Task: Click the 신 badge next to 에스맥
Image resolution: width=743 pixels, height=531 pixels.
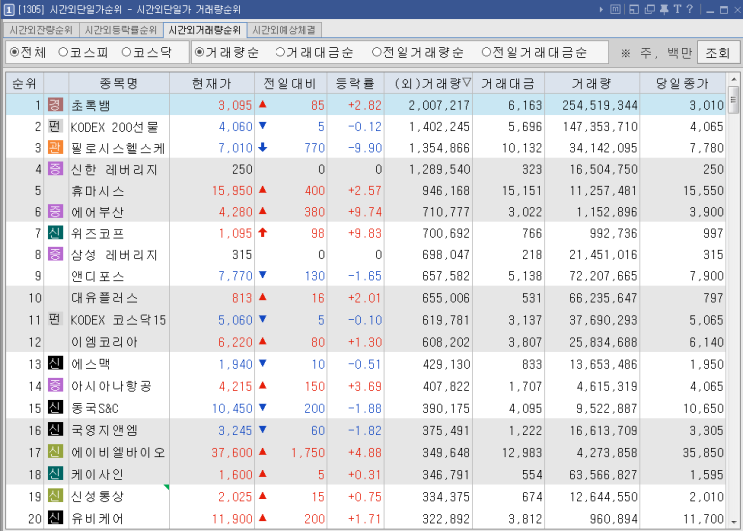Action: point(55,363)
